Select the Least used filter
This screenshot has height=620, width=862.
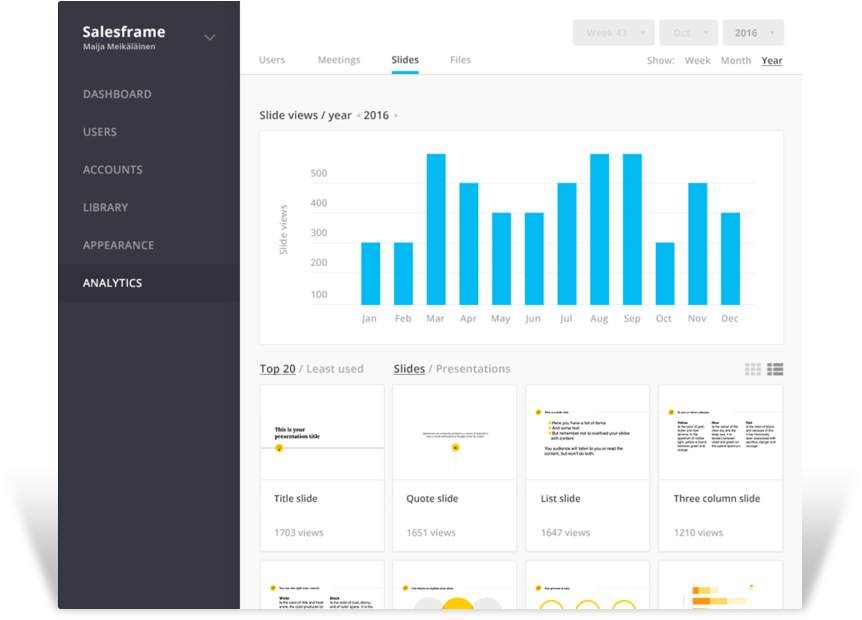tap(335, 369)
